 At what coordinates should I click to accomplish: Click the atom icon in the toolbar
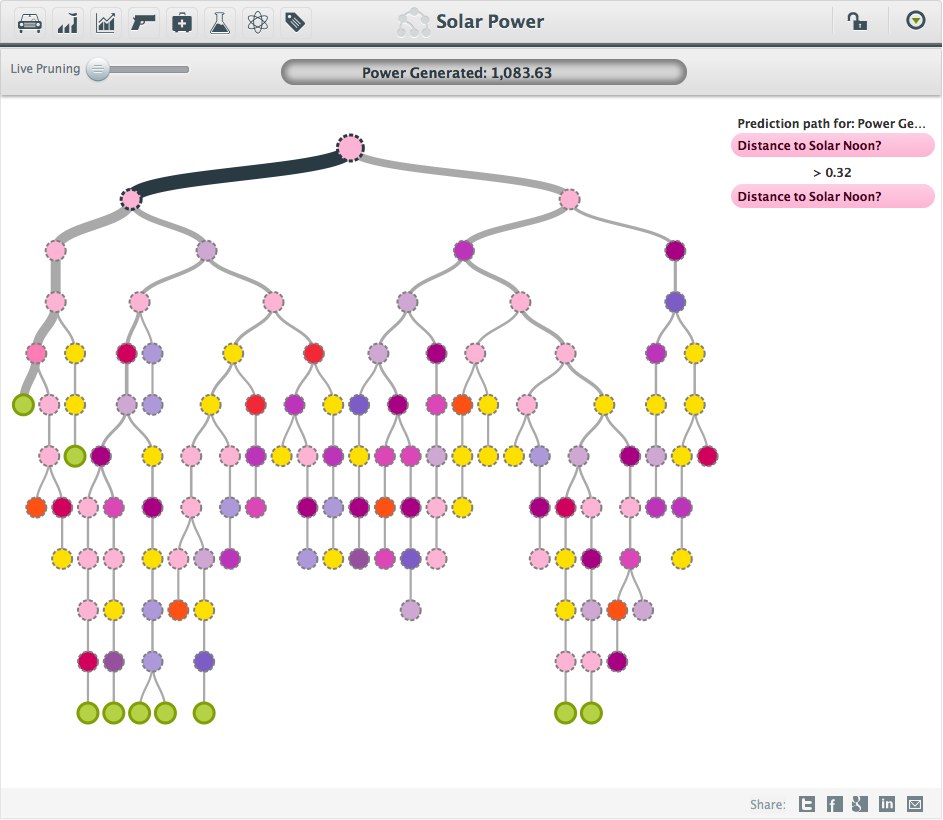(x=257, y=21)
